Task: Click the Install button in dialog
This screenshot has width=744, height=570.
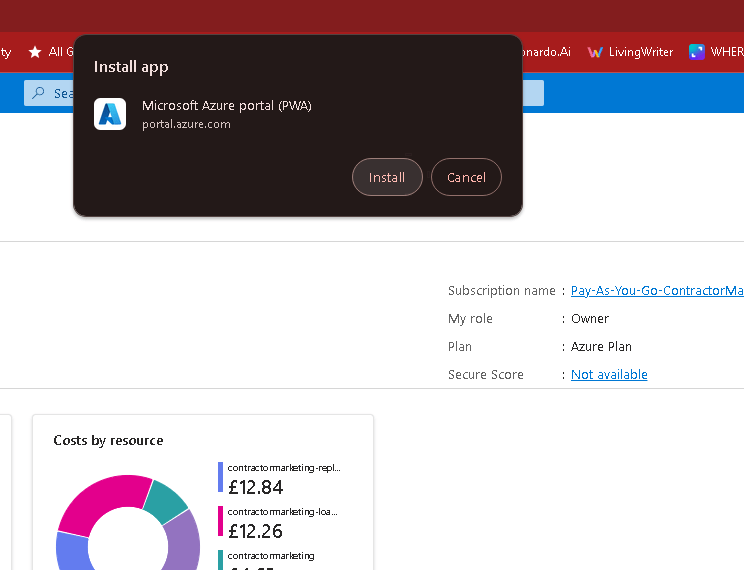Action: coord(387,177)
